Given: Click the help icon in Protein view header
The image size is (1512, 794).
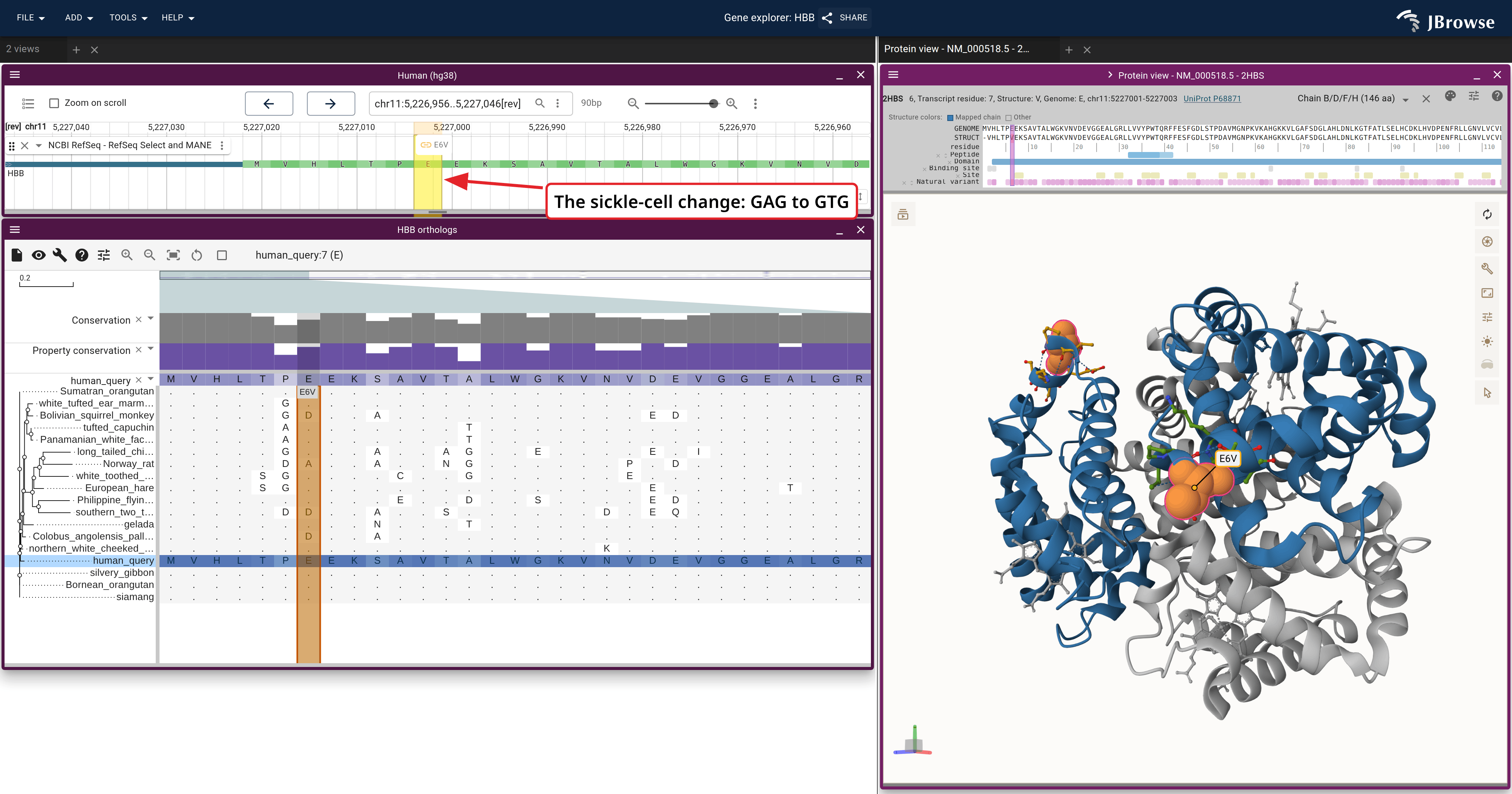Looking at the screenshot, I should click(1497, 96).
